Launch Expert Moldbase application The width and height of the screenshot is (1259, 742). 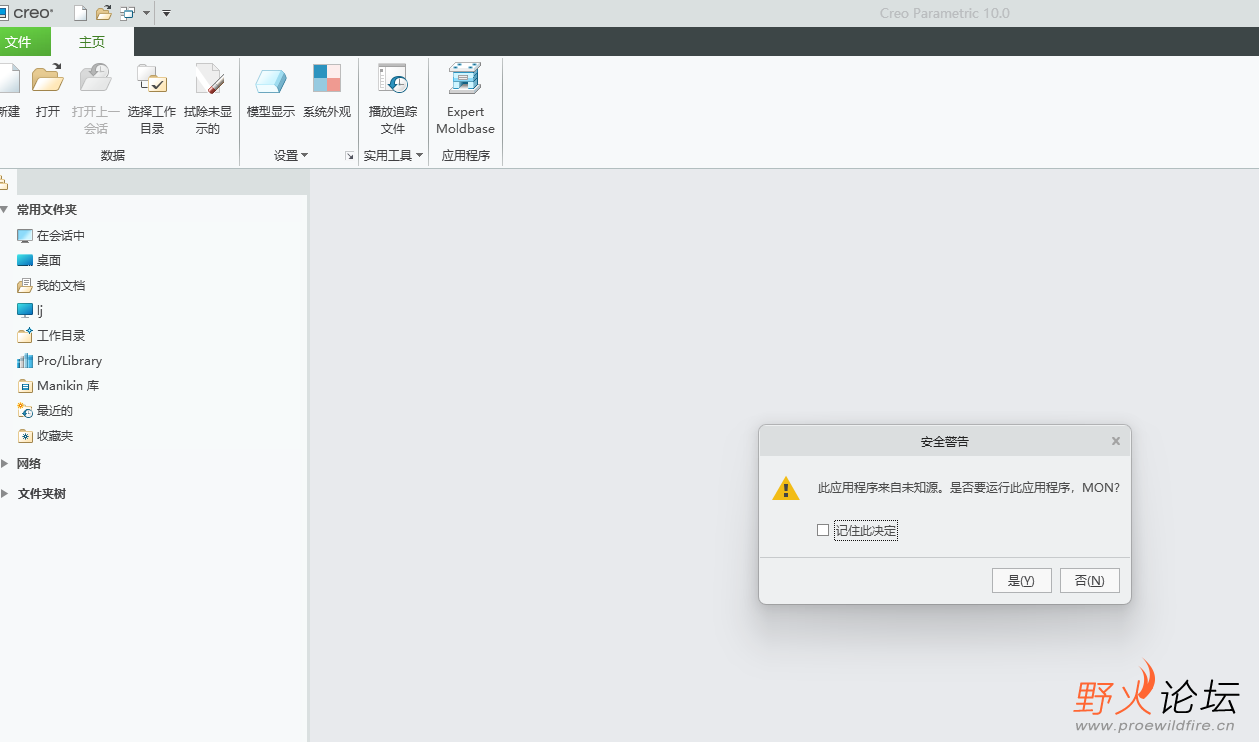click(465, 99)
